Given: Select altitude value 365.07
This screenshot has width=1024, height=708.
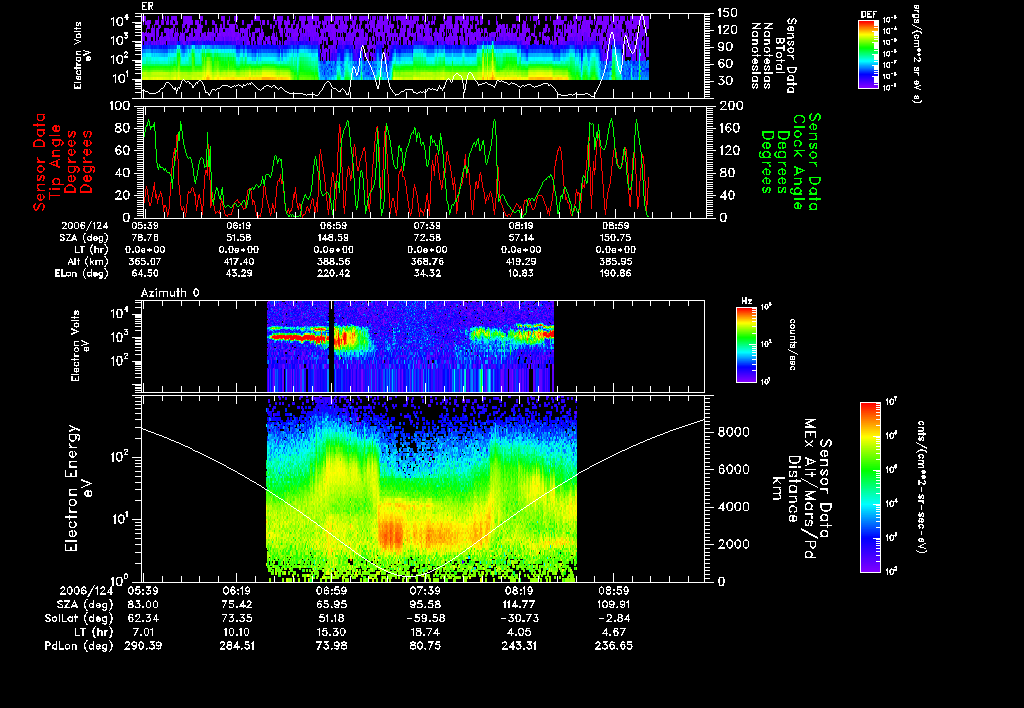Looking at the screenshot, I should pyautogui.click(x=146, y=261).
